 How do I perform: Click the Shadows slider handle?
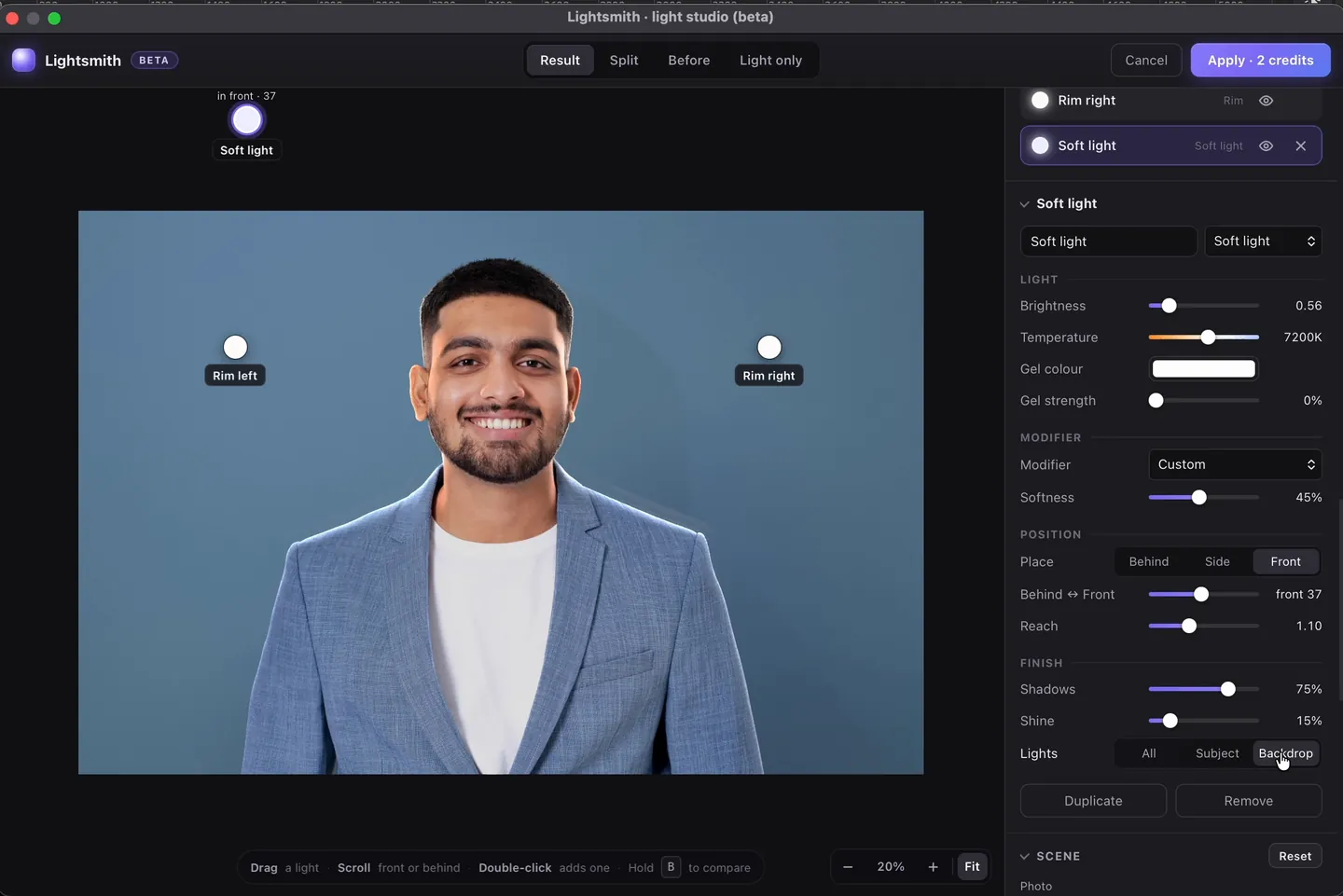pos(1228,689)
